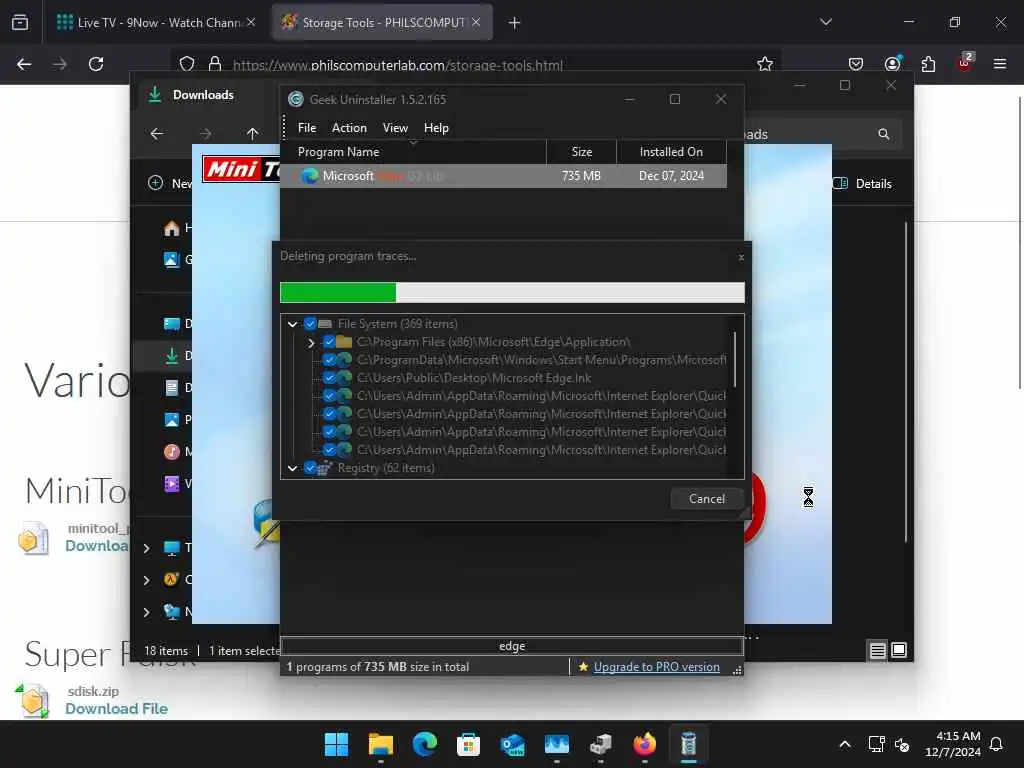Sort by Size column header

[x=581, y=152]
